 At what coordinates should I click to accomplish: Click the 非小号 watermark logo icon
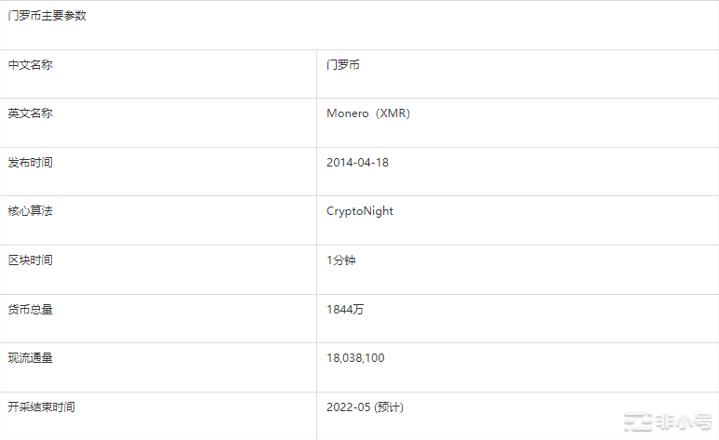(637, 422)
